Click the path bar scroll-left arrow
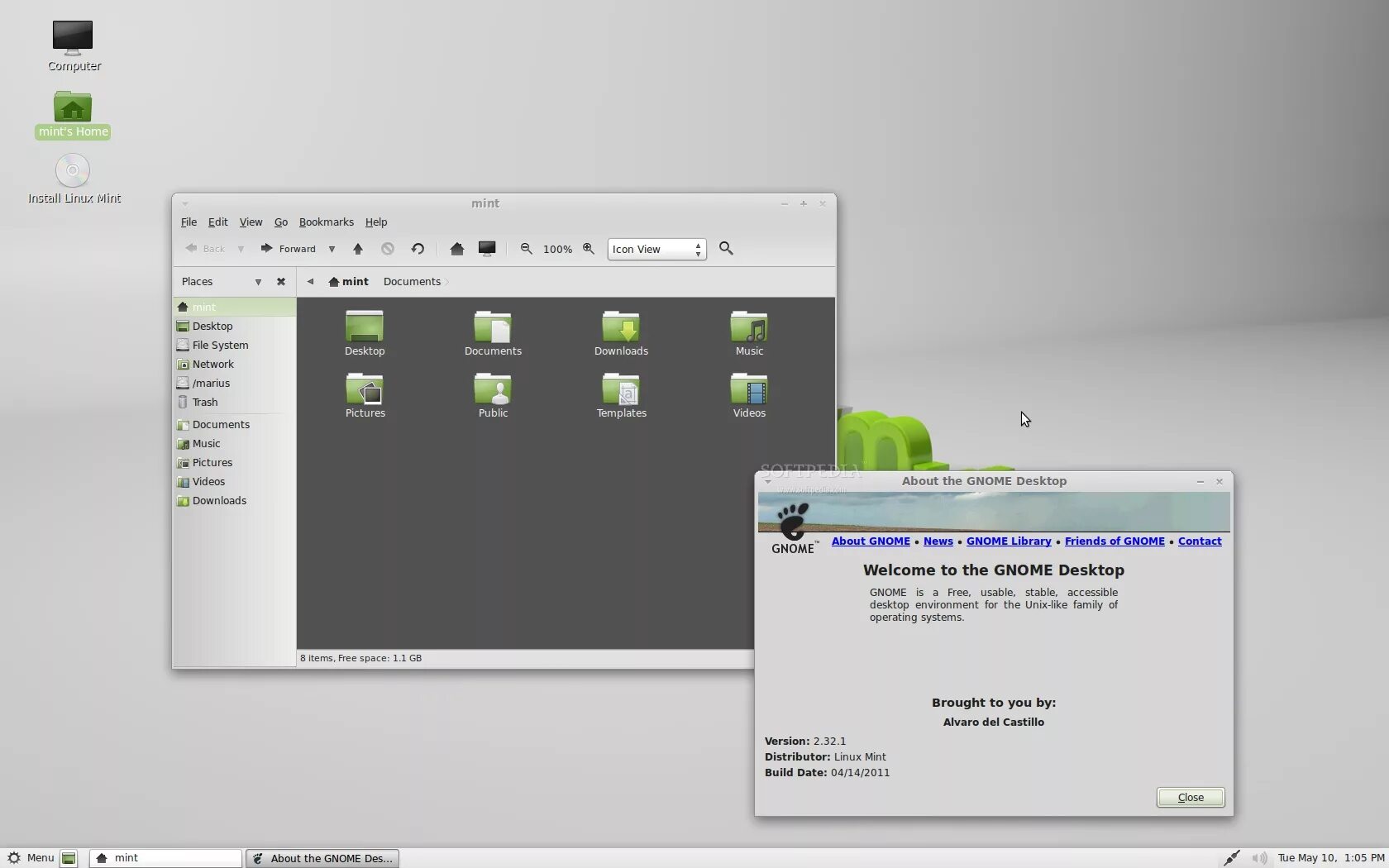The height and width of the screenshot is (868, 1389). click(x=310, y=282)
